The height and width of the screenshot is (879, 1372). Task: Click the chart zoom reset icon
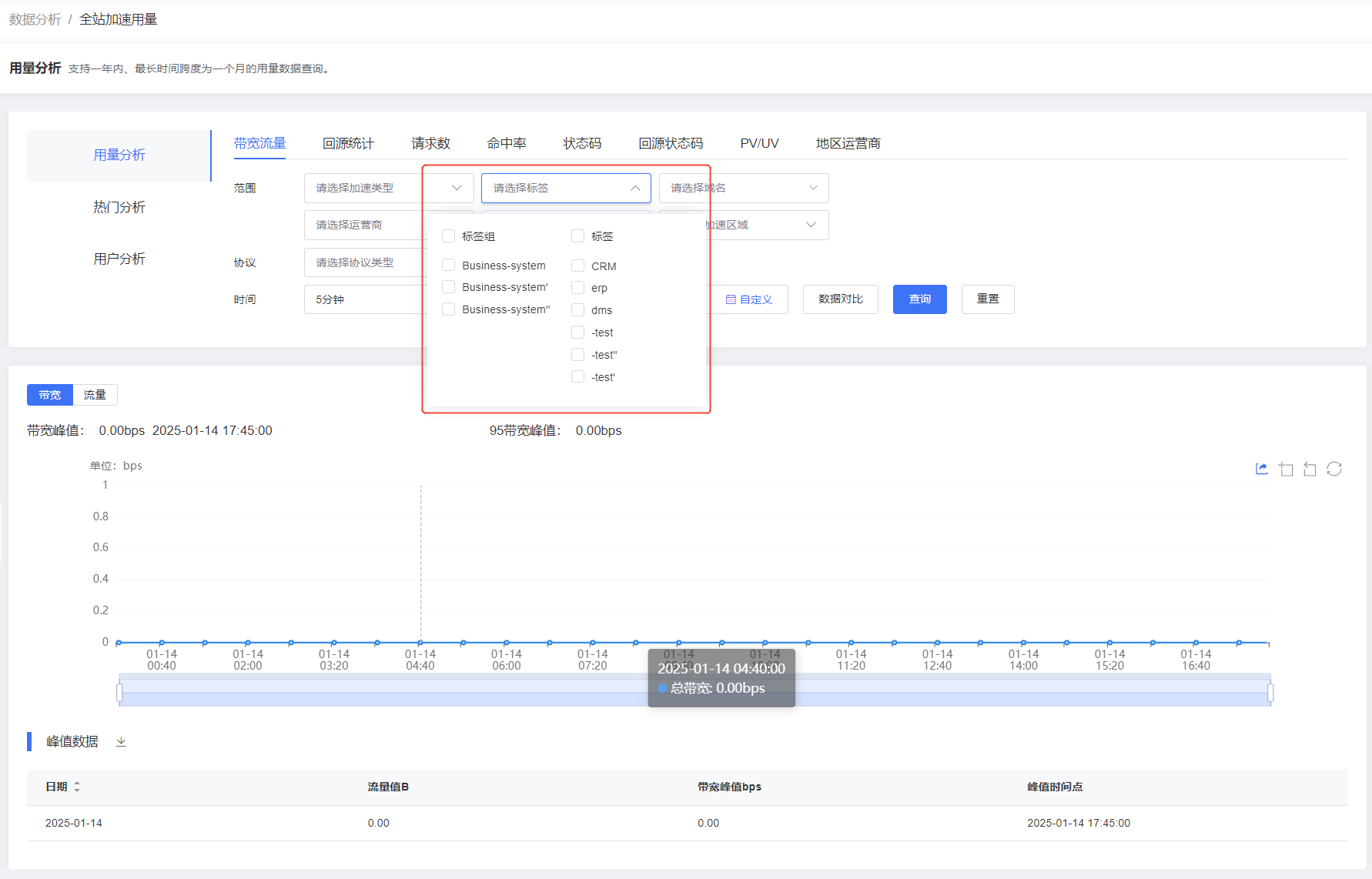coord(1310,469)
